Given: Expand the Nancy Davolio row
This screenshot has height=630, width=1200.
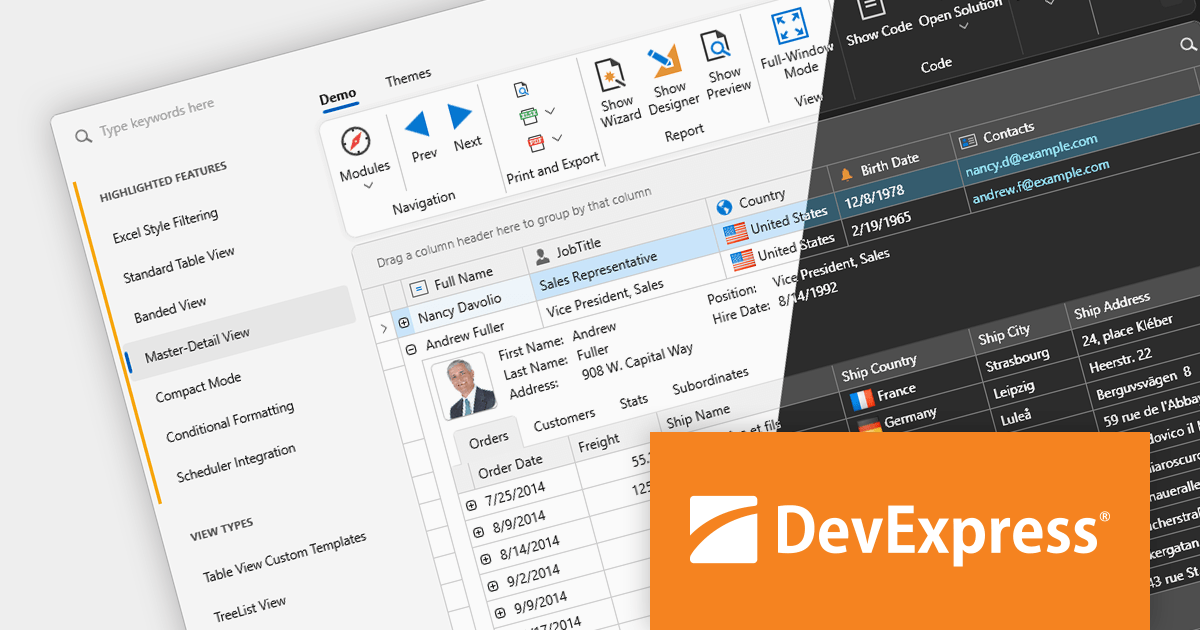Looking at the screenshot, I should pyautogui.click(x=404, y=322).
